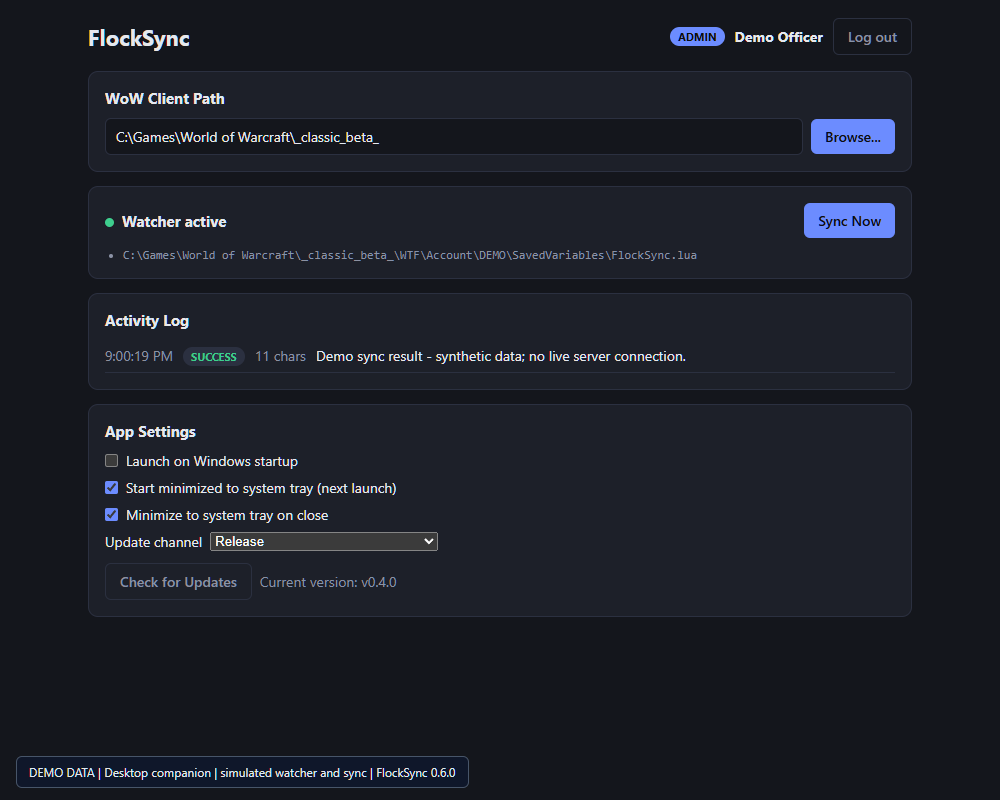Click the Demo Officer username
Screen dimensions: 1000x800
click(x=778, y=37)
